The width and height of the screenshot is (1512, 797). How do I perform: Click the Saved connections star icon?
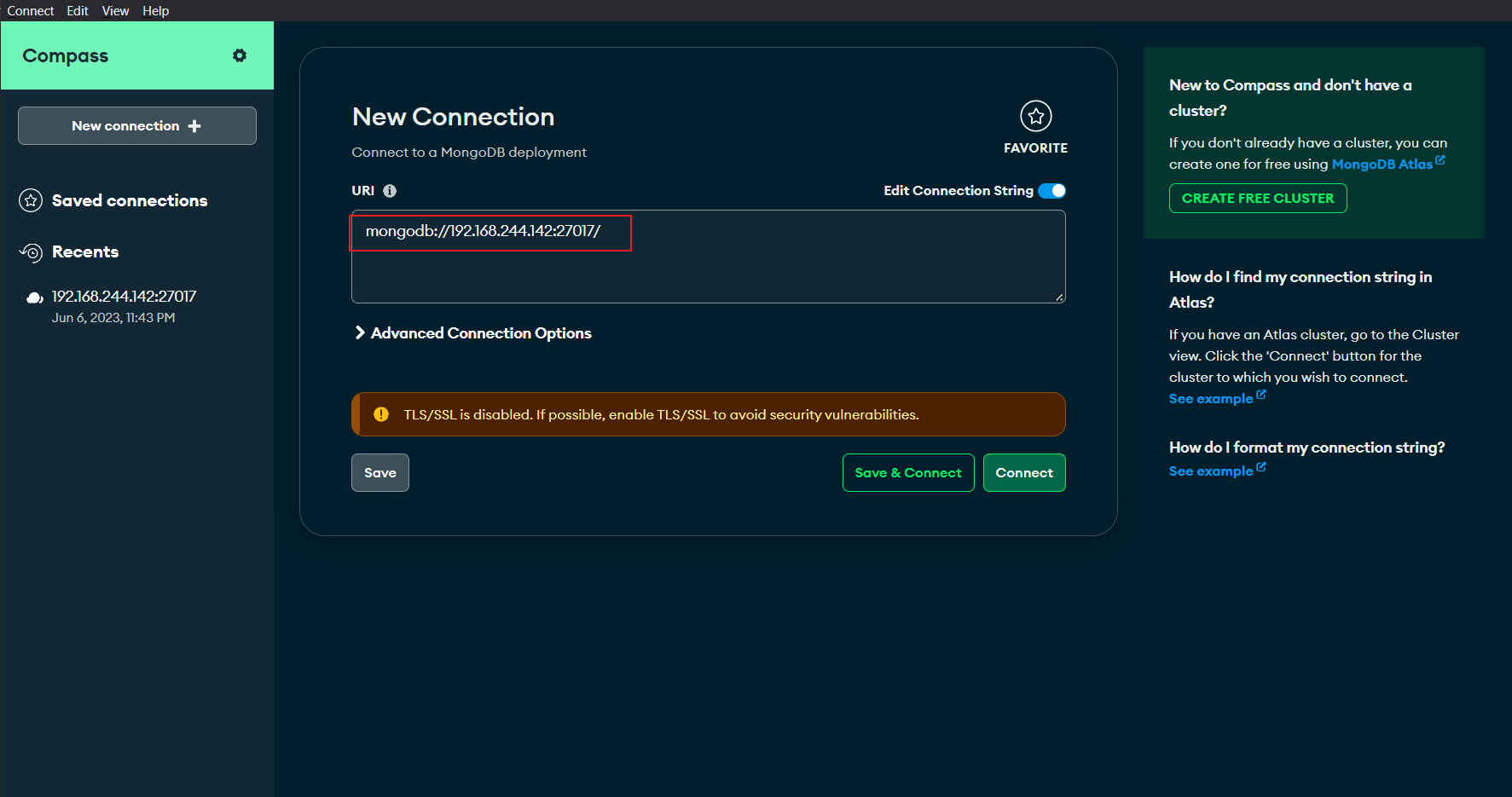(x=31, y=200)
